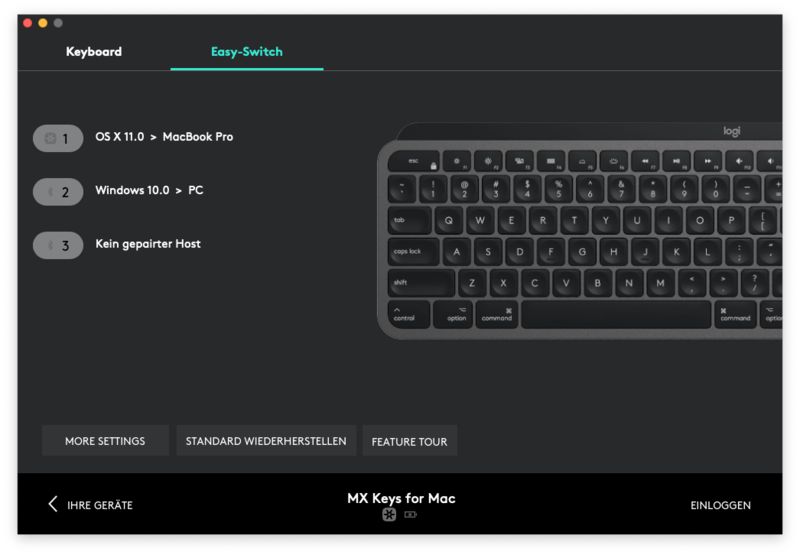Viewport: 800px width, 555px height.
Task: Close the Logitech Options window
Action: tap(28, 23)
